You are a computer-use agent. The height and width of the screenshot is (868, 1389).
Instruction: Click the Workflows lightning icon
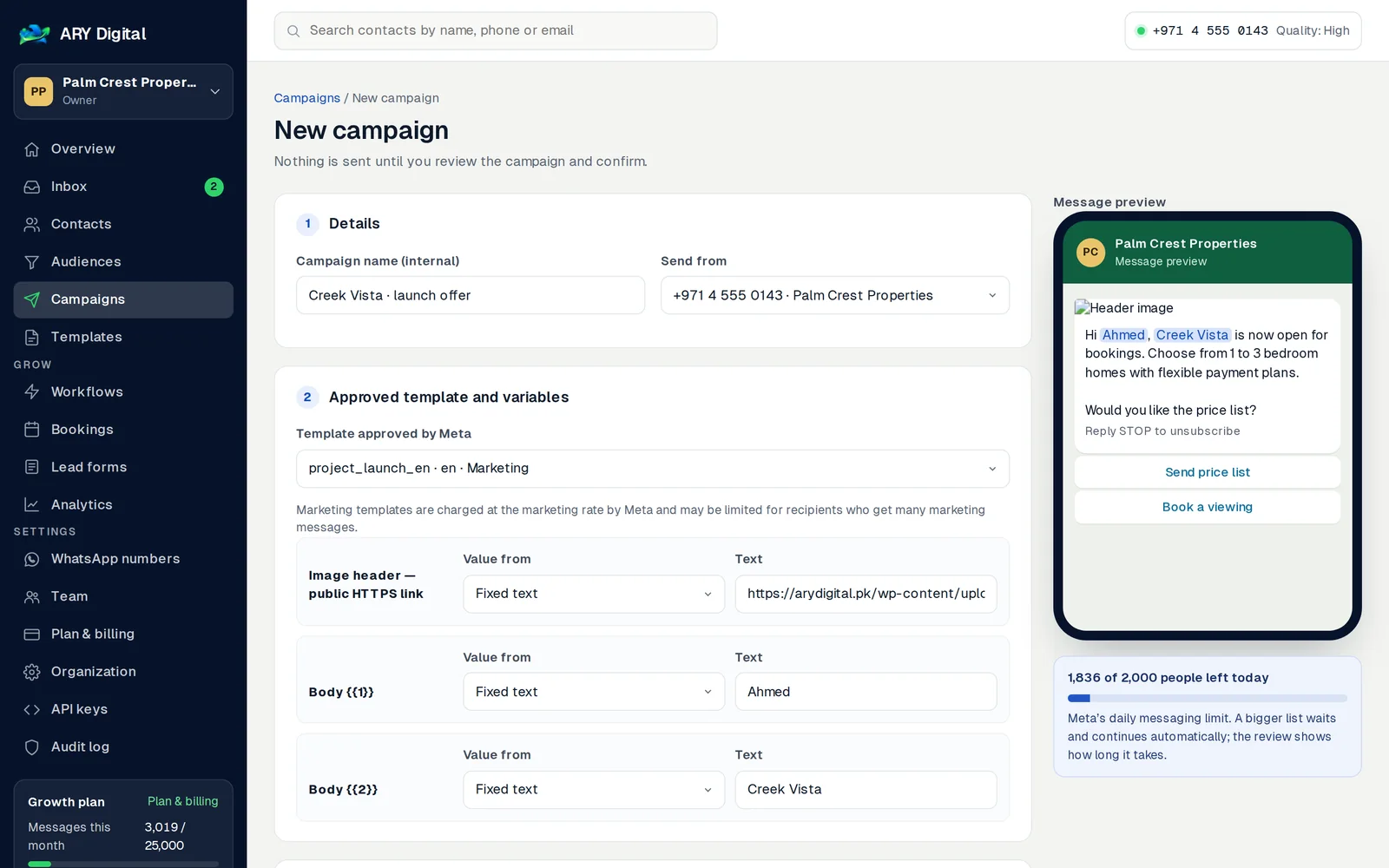32,391
